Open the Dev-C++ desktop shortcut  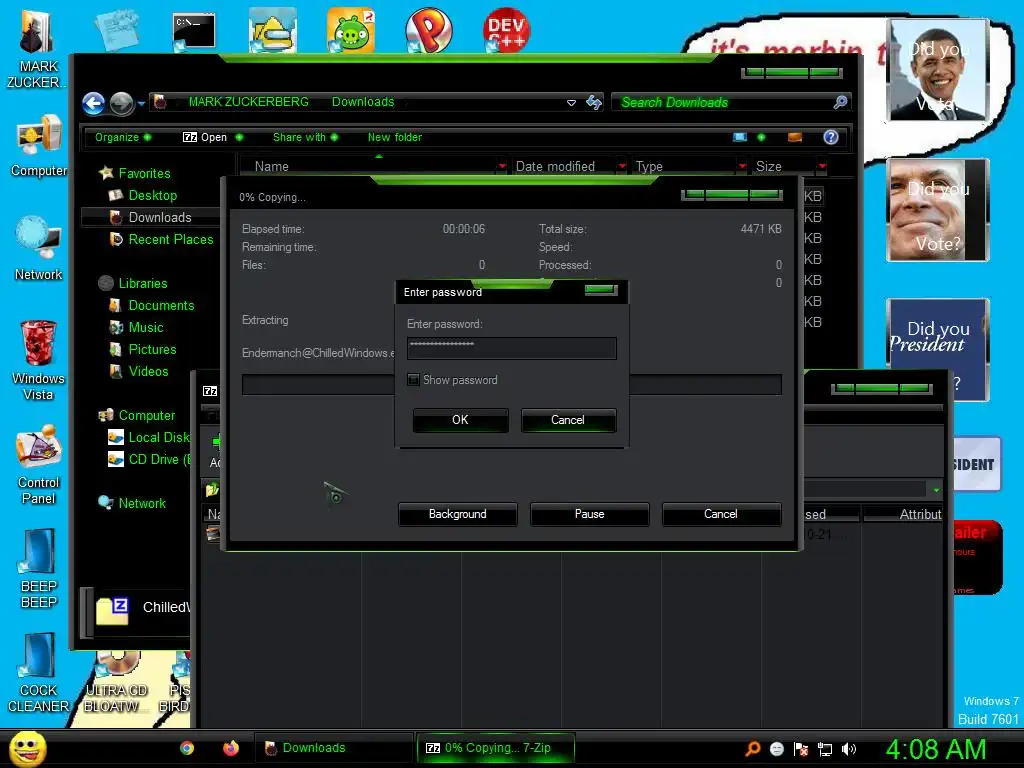[507, 30]
